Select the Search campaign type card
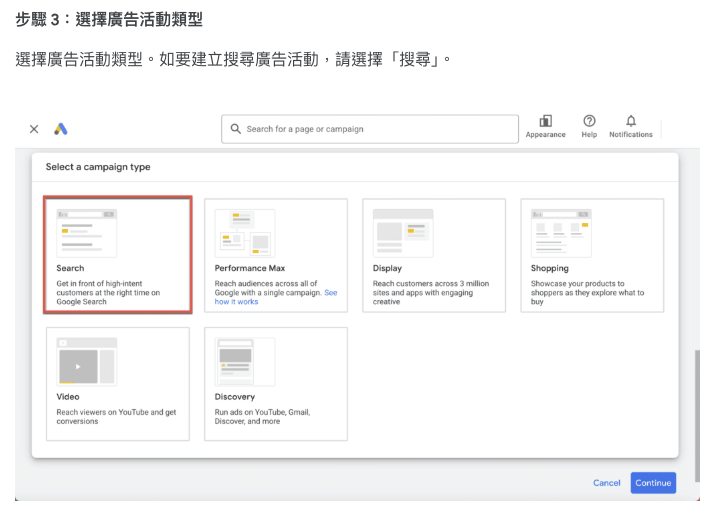 [118, 255]
